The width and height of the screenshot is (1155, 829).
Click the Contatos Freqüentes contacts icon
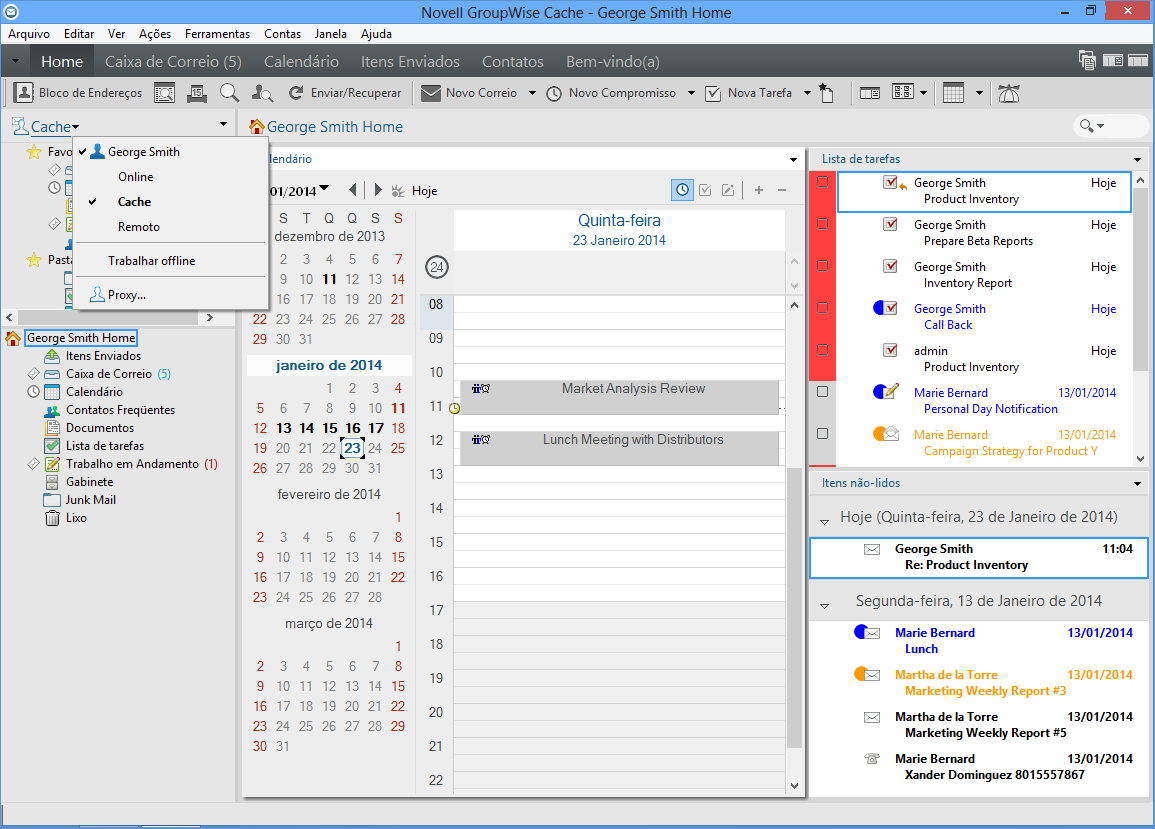[52, 410]
